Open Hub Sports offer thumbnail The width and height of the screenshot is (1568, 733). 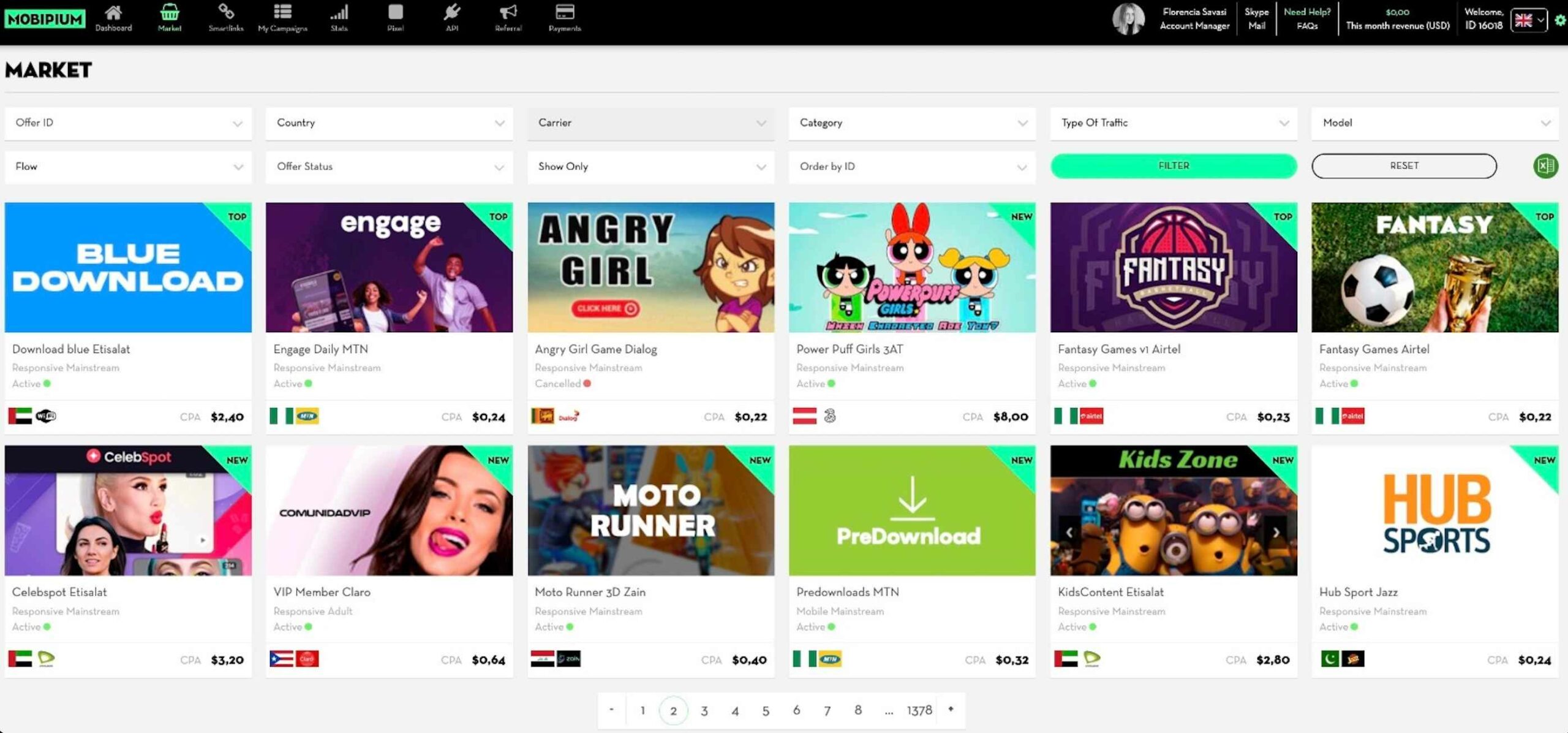tap(1434, 511)
